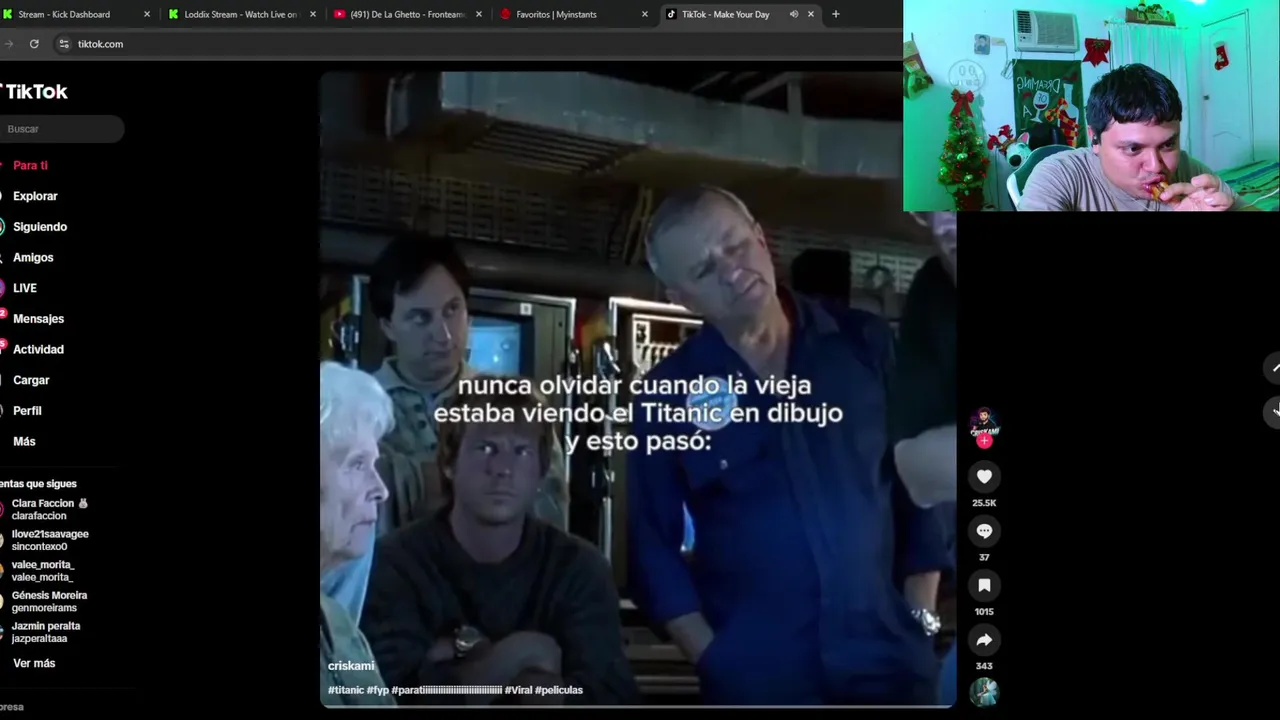Image resolution: width=1280 pixels, height=720 pixels.
Task: Like the video with heart icon
Action: (984, 477)
